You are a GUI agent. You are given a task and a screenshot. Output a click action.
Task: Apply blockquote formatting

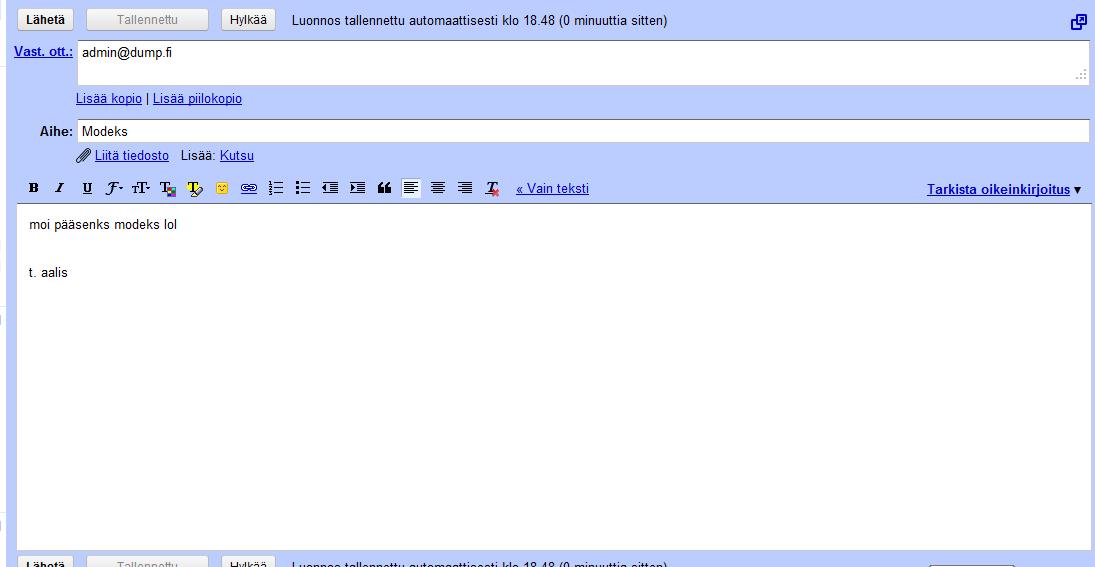tap(384, 188)
